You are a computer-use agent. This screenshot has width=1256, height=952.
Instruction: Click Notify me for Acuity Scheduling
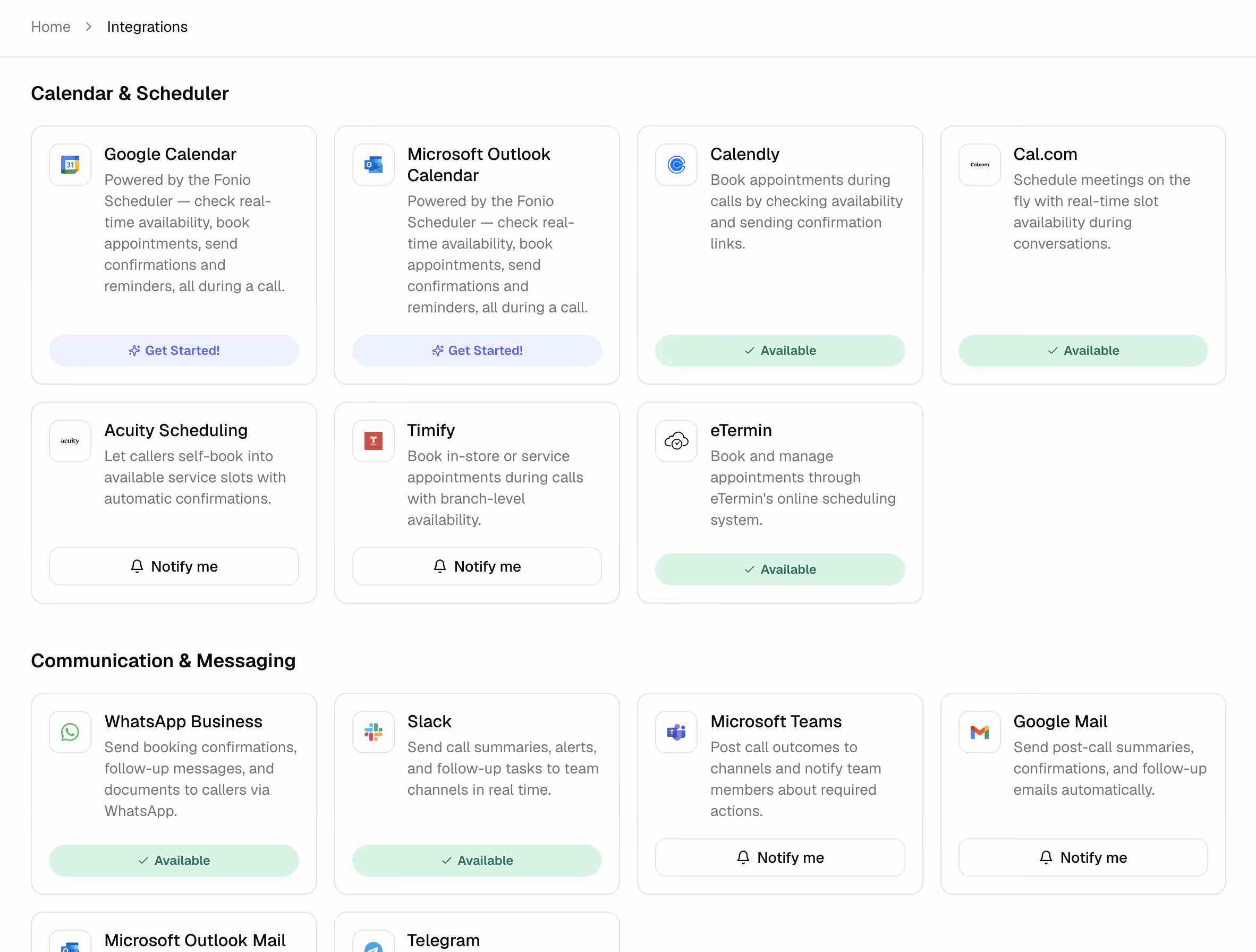point(174,566)
